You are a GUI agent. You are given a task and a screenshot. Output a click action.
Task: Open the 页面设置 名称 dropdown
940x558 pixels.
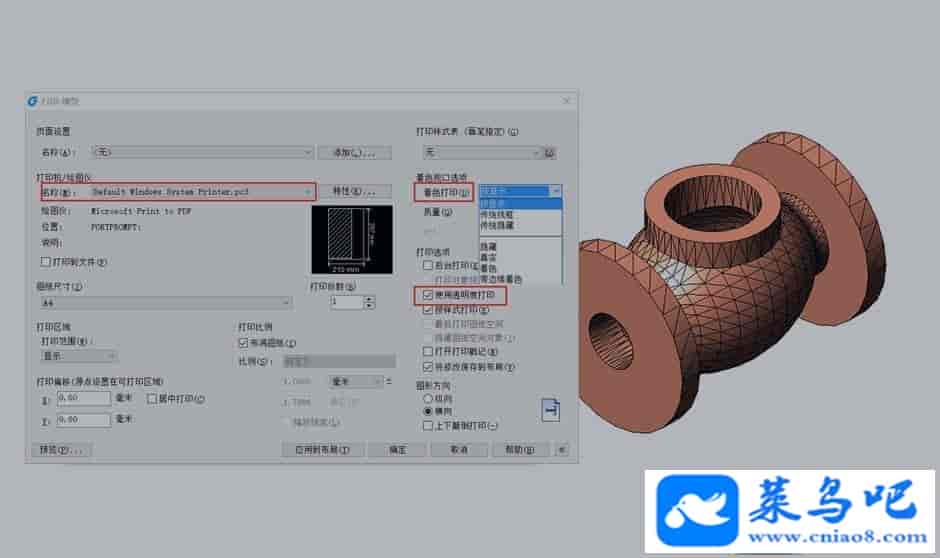[203, 152]
